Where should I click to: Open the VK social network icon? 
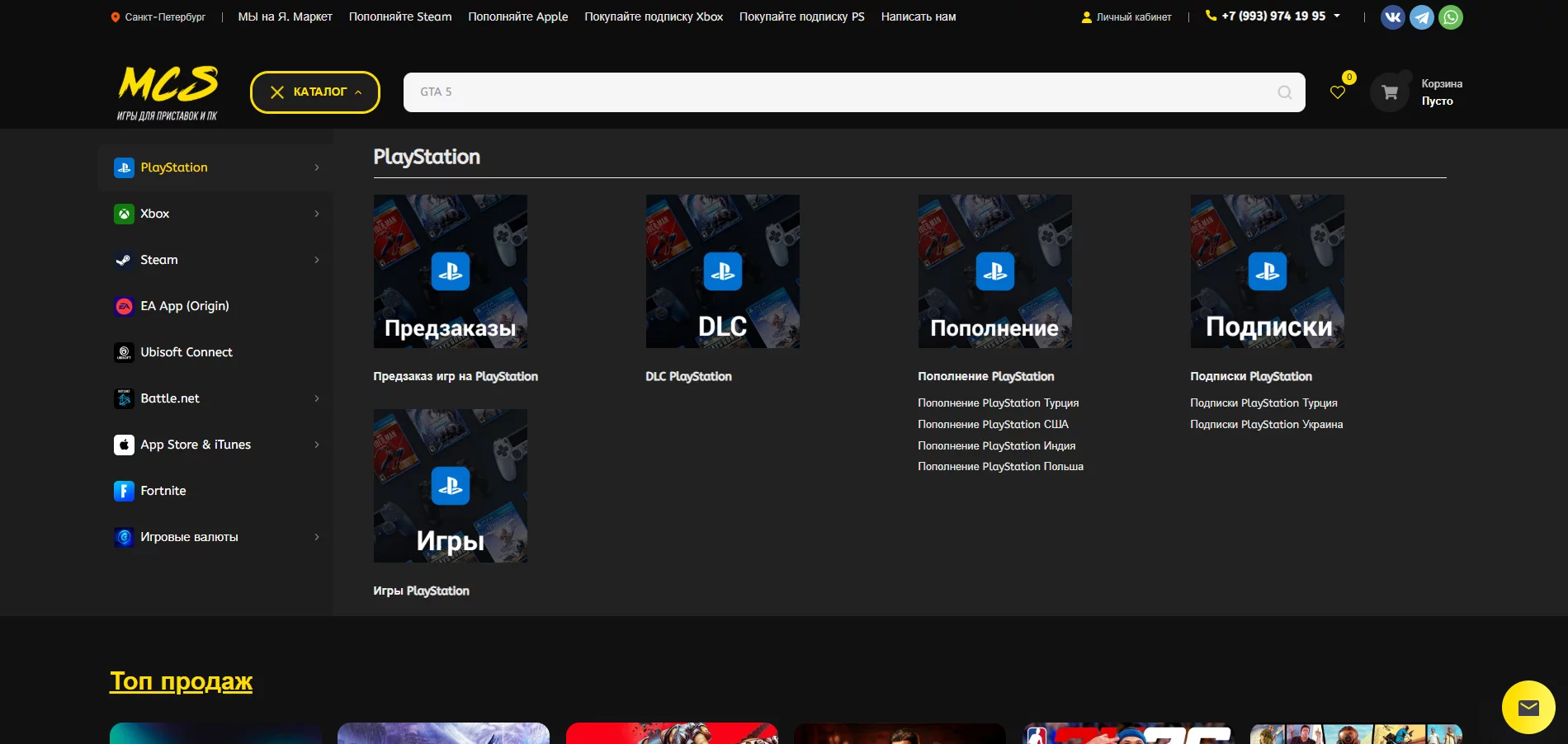point(1392,17)
